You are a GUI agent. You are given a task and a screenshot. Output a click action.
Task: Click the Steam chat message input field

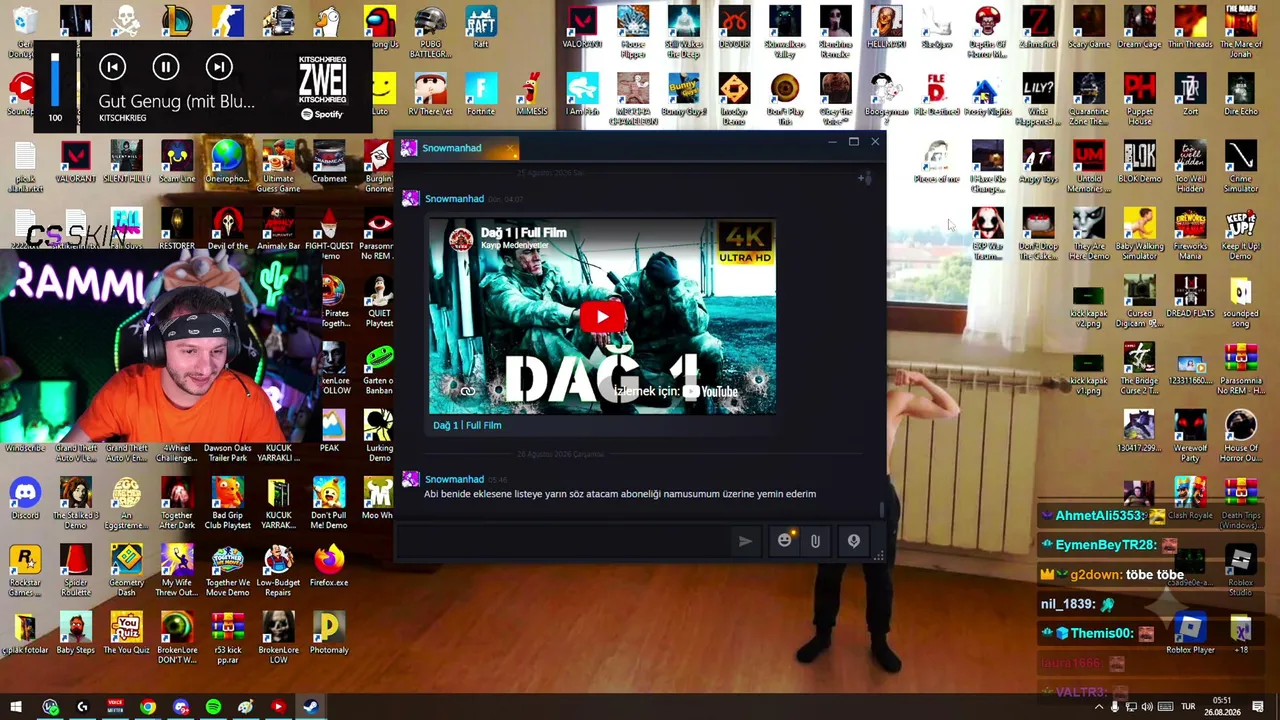point(565,541)
